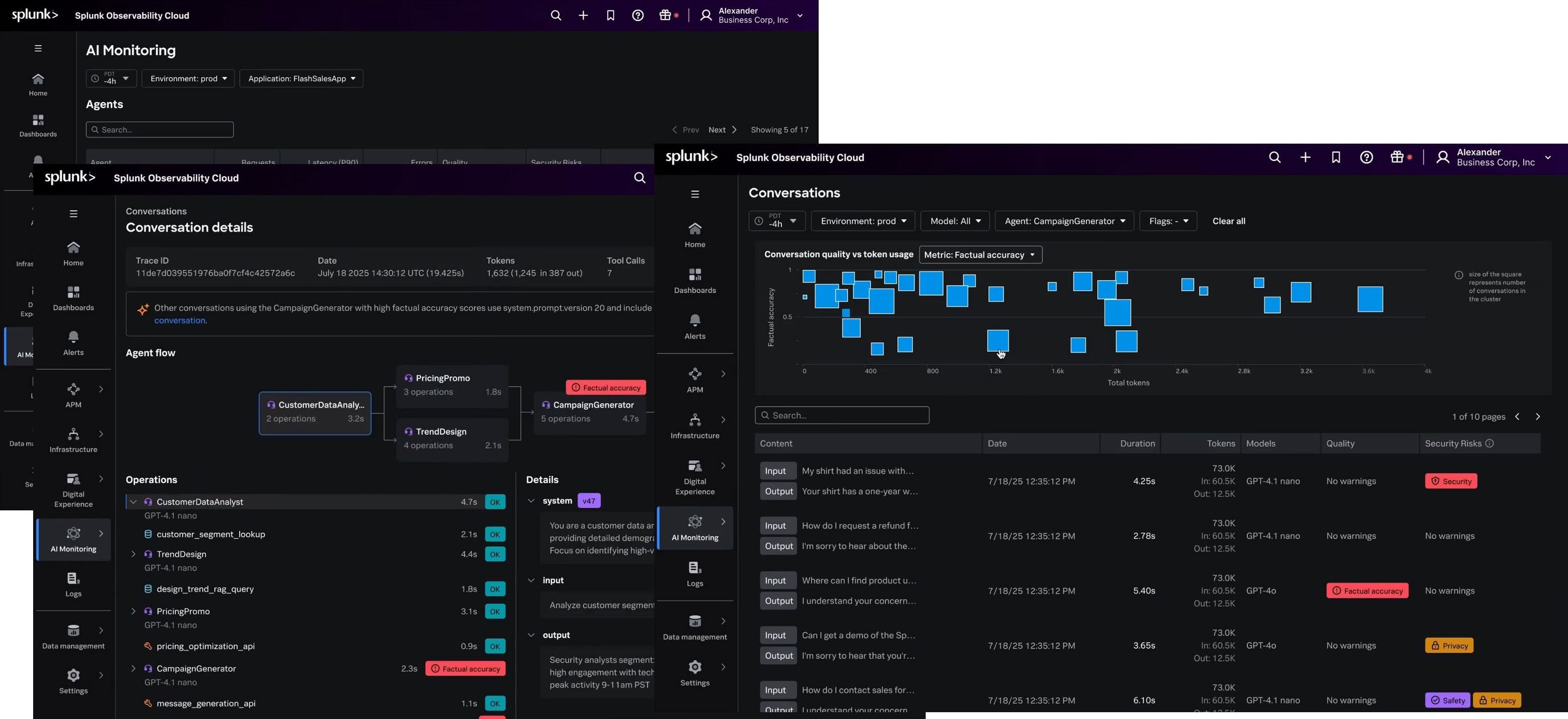Open Application: FlashSalesApp dropdown
The image size is (1568, 719).
click(x=301, y=79)
